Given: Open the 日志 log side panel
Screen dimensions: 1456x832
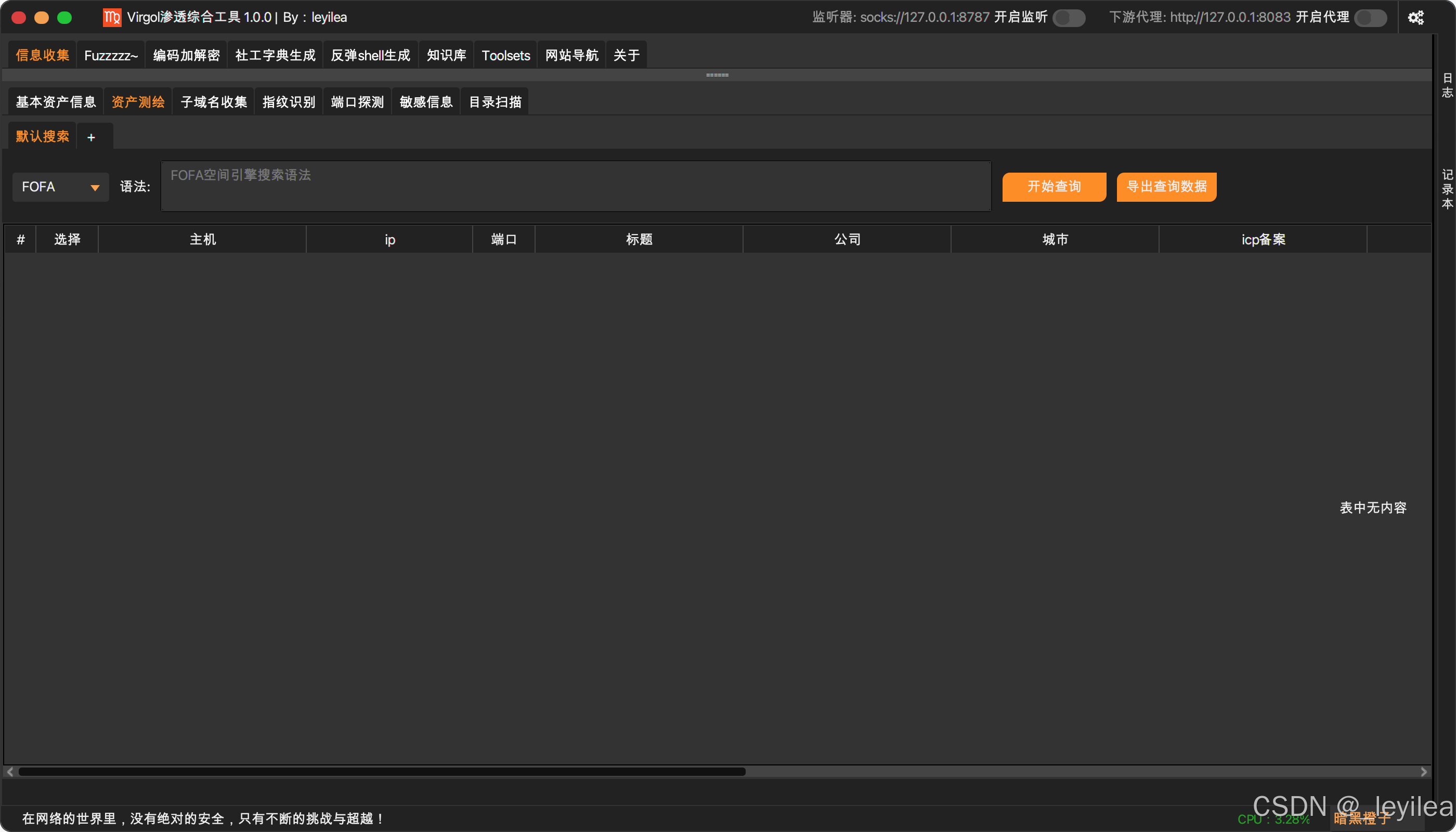Looking at the screenshot, I should (x=1447, y=85).
